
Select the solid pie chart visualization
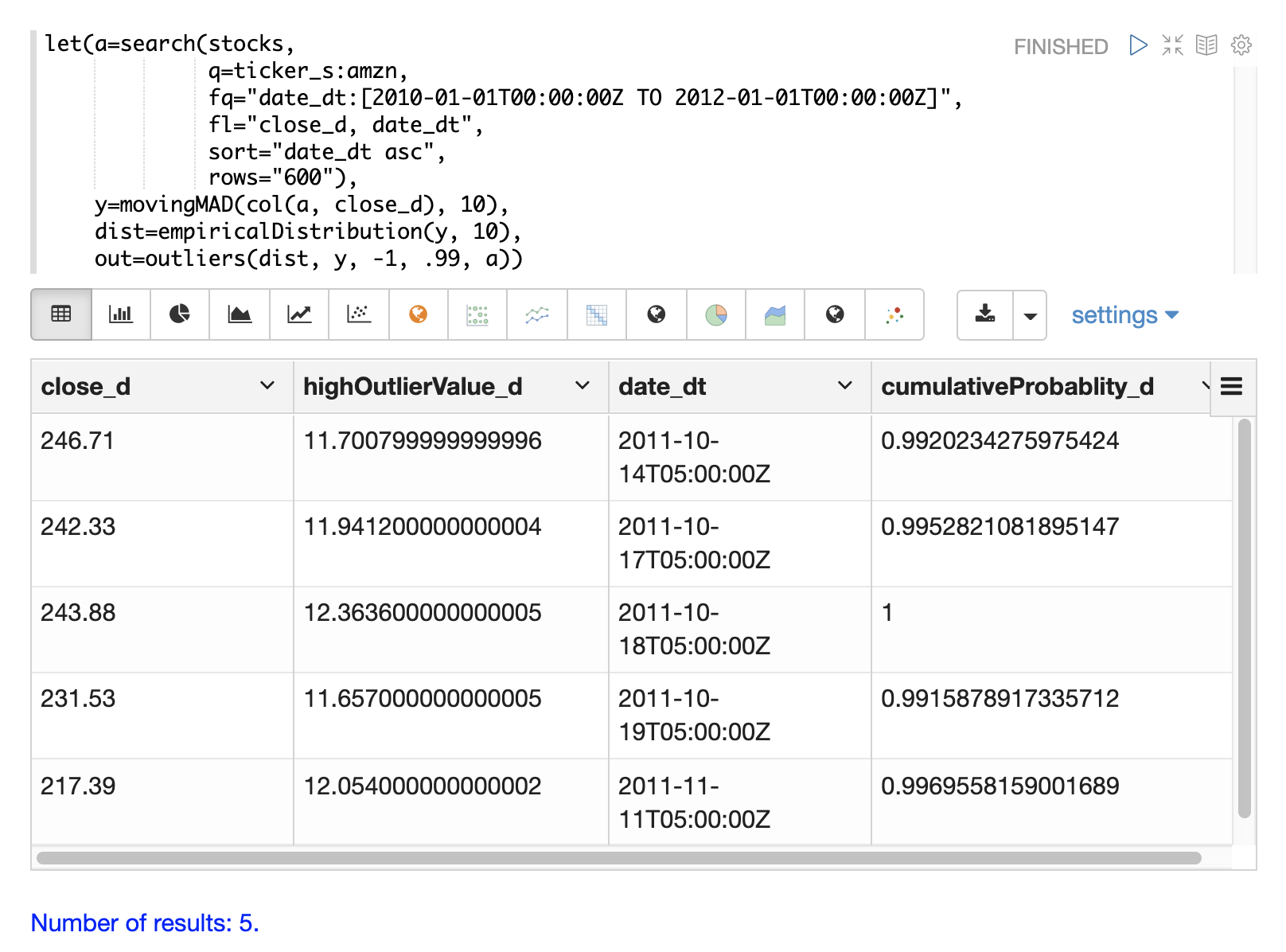click(180, 314)
